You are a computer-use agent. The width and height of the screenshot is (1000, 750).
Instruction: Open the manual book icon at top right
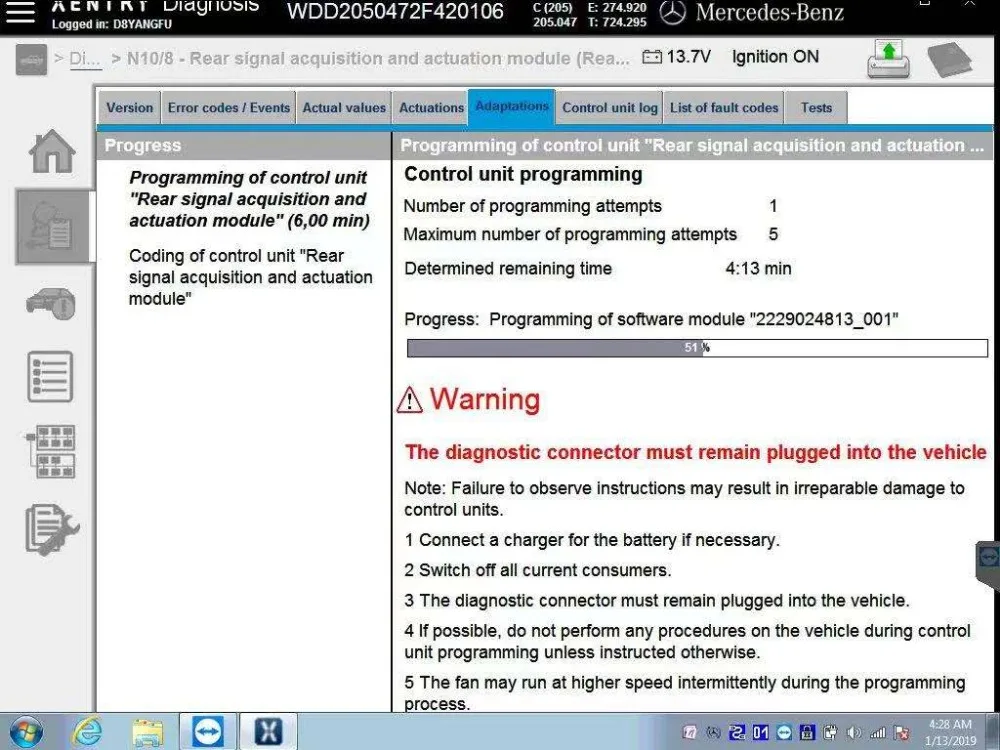[x=950, y=60]
